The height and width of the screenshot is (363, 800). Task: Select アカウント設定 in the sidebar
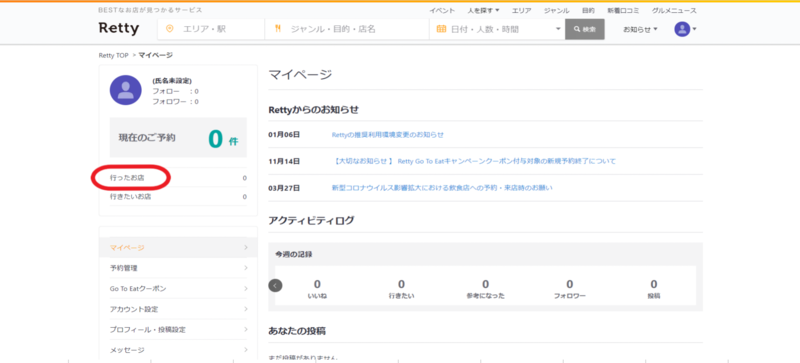(178, 309)
